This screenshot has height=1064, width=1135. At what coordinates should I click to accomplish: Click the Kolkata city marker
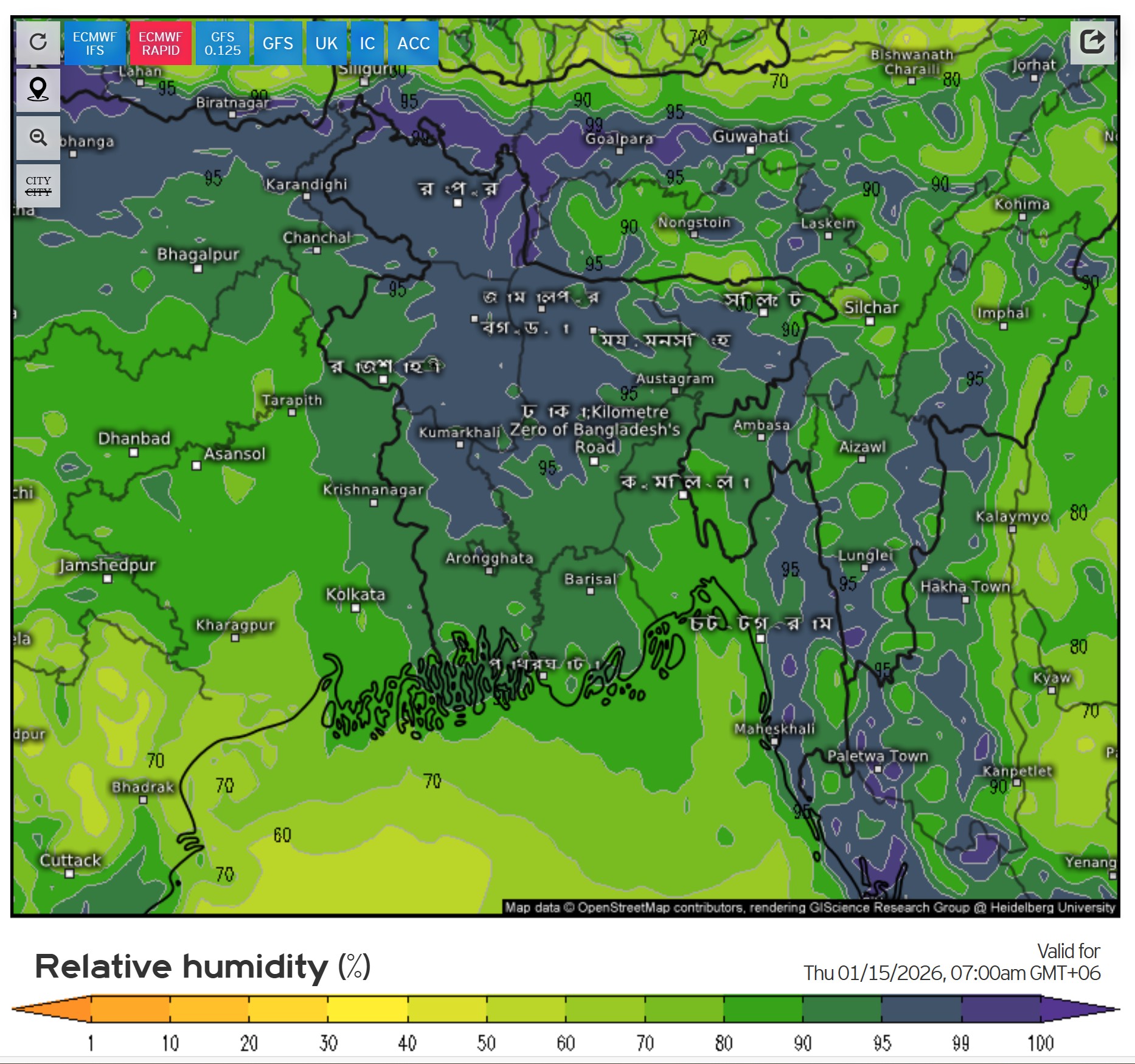[x=356, y=608]
